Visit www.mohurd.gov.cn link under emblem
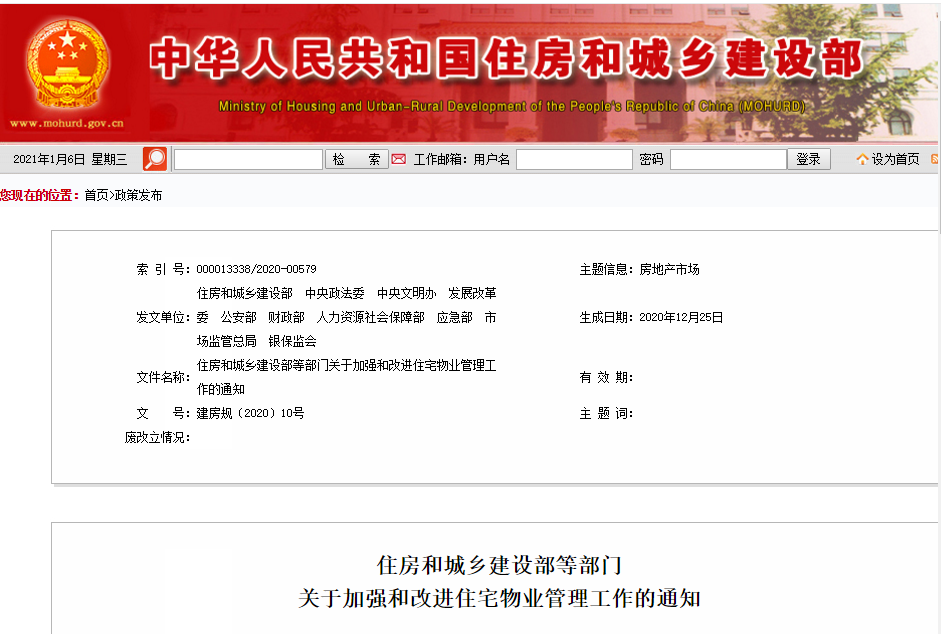Screen dimensions: 941x634 [x=67, y=123]
